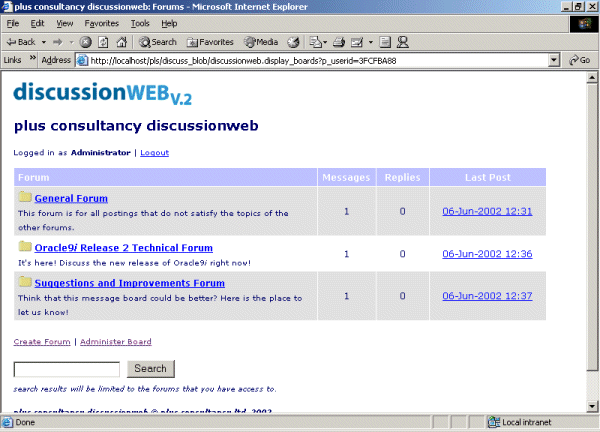The image size is (600, 432).
Task: Open the Messenger icon in toolbar
Action: [x=403, y=42]
